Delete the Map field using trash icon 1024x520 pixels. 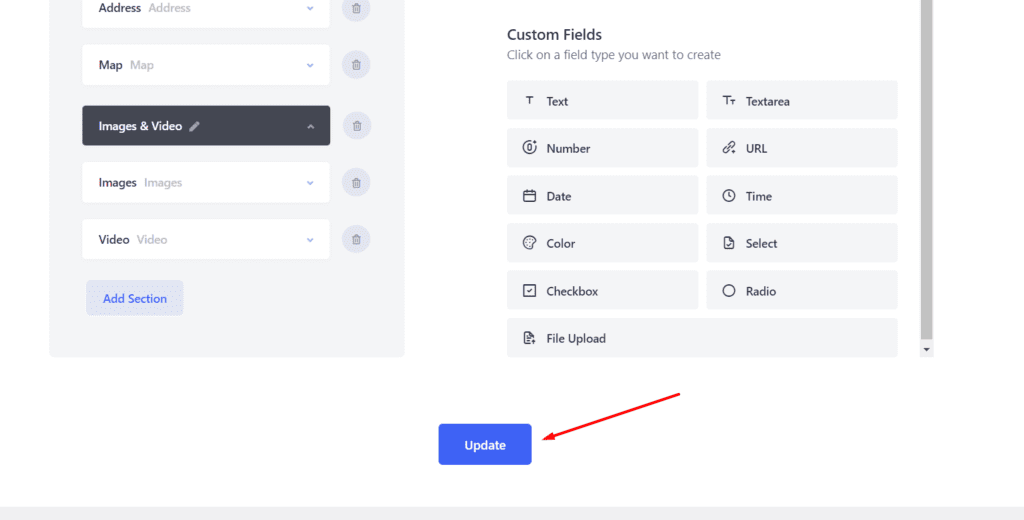pyautogui.click(x=356, y=65)
